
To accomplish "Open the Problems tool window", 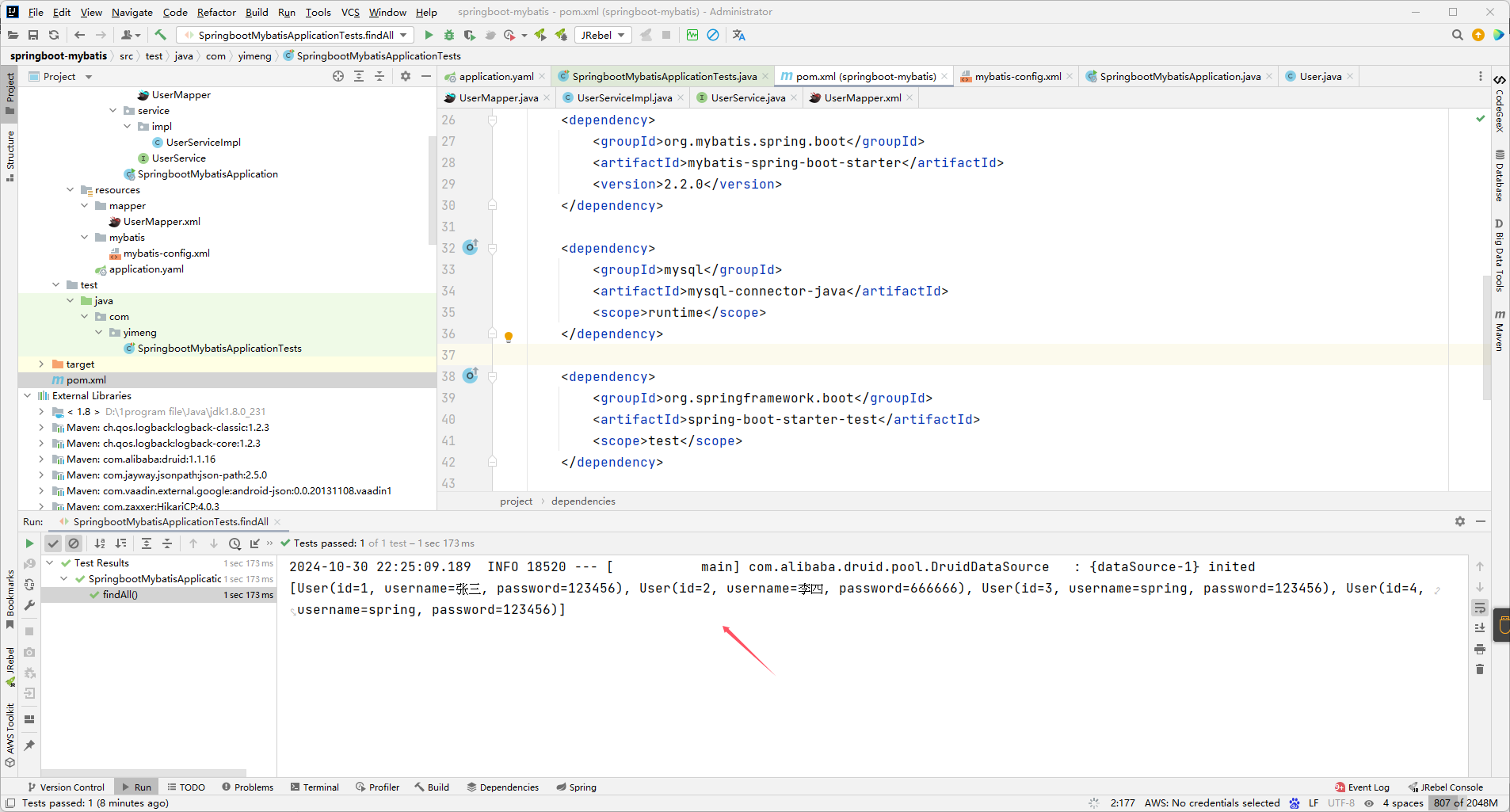I will (x=248, y=787).
